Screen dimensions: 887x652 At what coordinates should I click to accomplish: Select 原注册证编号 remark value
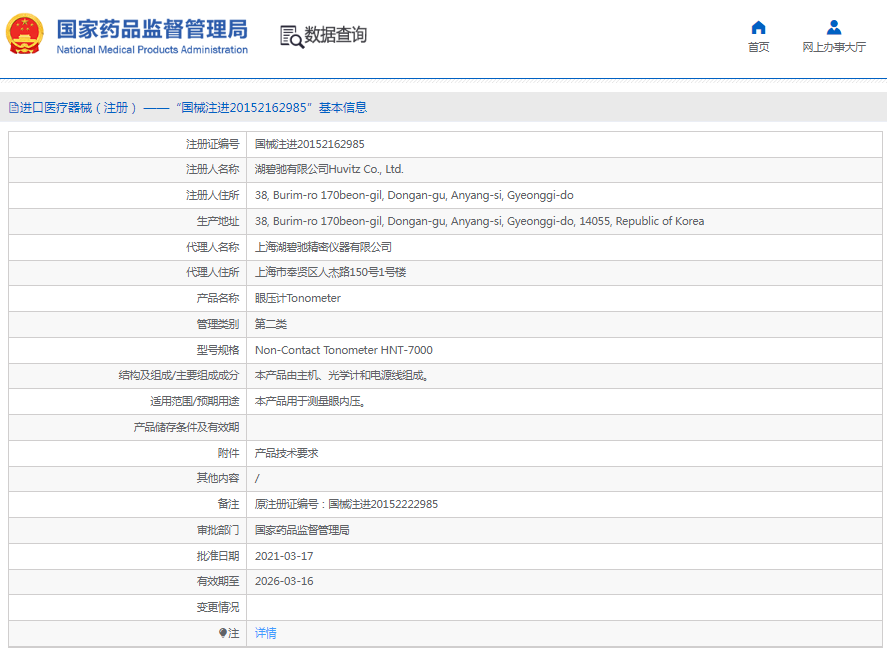(346, 504)
